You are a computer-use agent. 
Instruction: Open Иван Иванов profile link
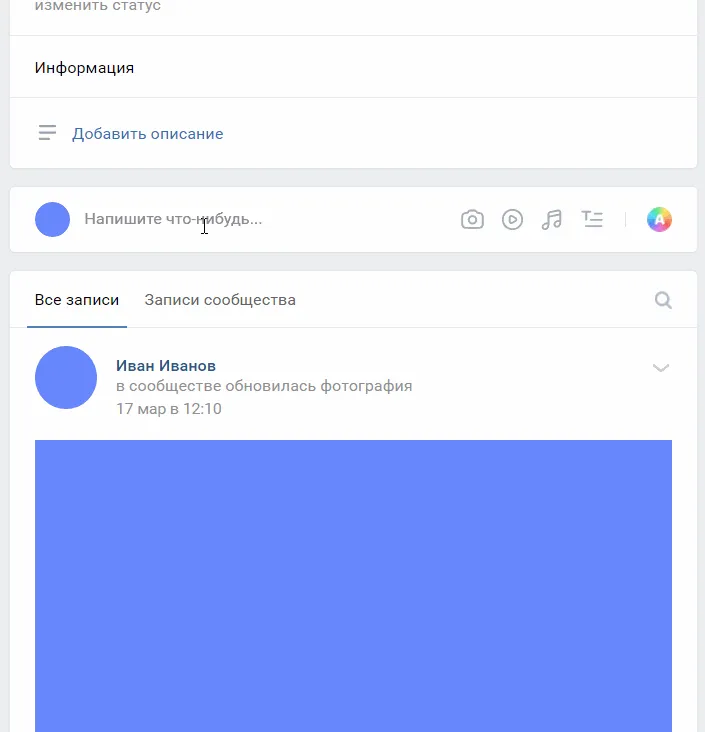(x=166, y=366)
